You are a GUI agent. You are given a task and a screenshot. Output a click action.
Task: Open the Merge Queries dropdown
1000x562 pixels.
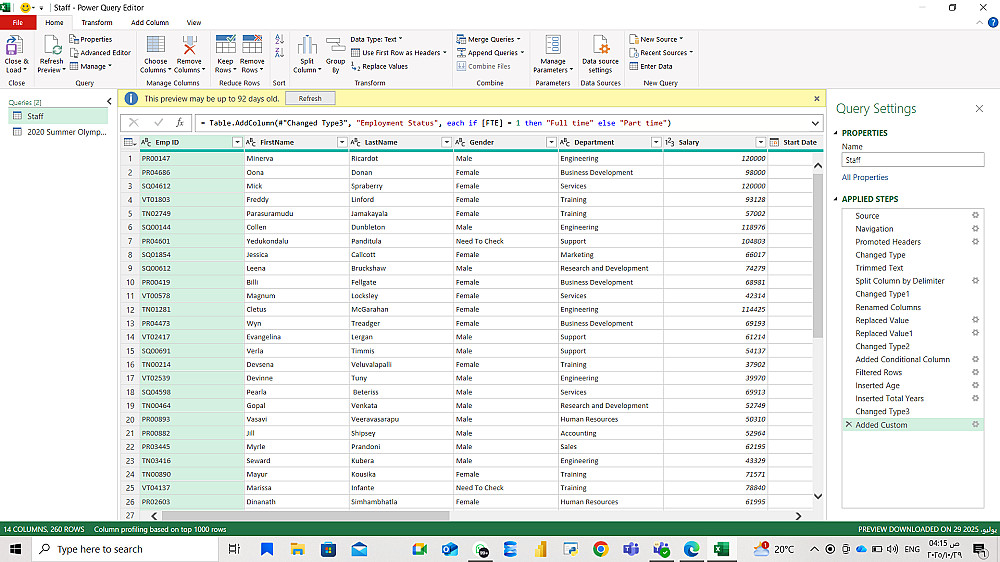520,40
